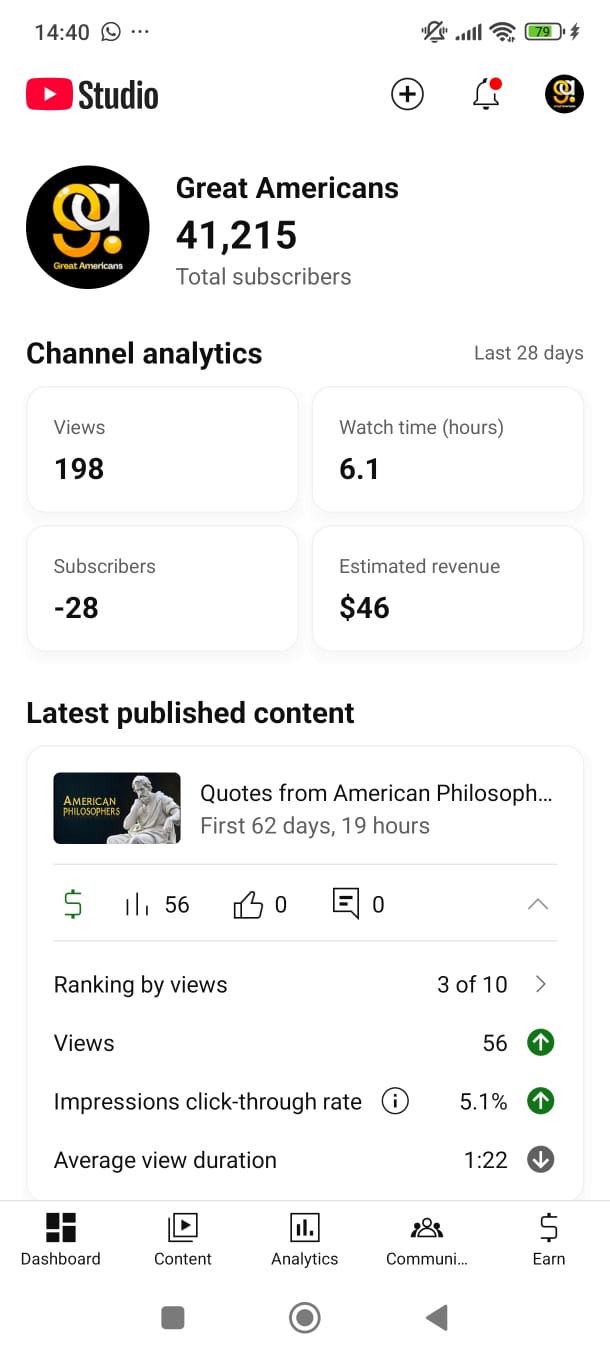Tap the create plus icon
Screen dimensions: 610x1356
(x=407, y=95)
